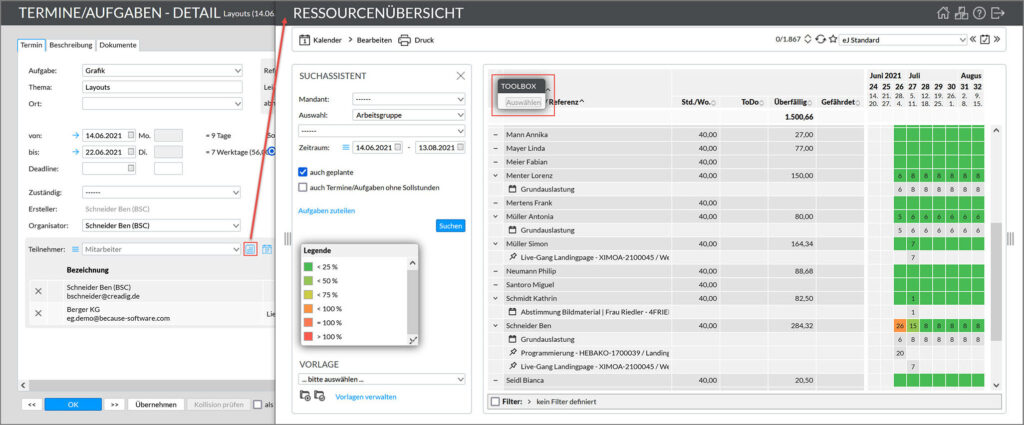Screen dimensions: 1024x425
Task: Collapse the Schneider Ben row
Action: tap(496, 325)
